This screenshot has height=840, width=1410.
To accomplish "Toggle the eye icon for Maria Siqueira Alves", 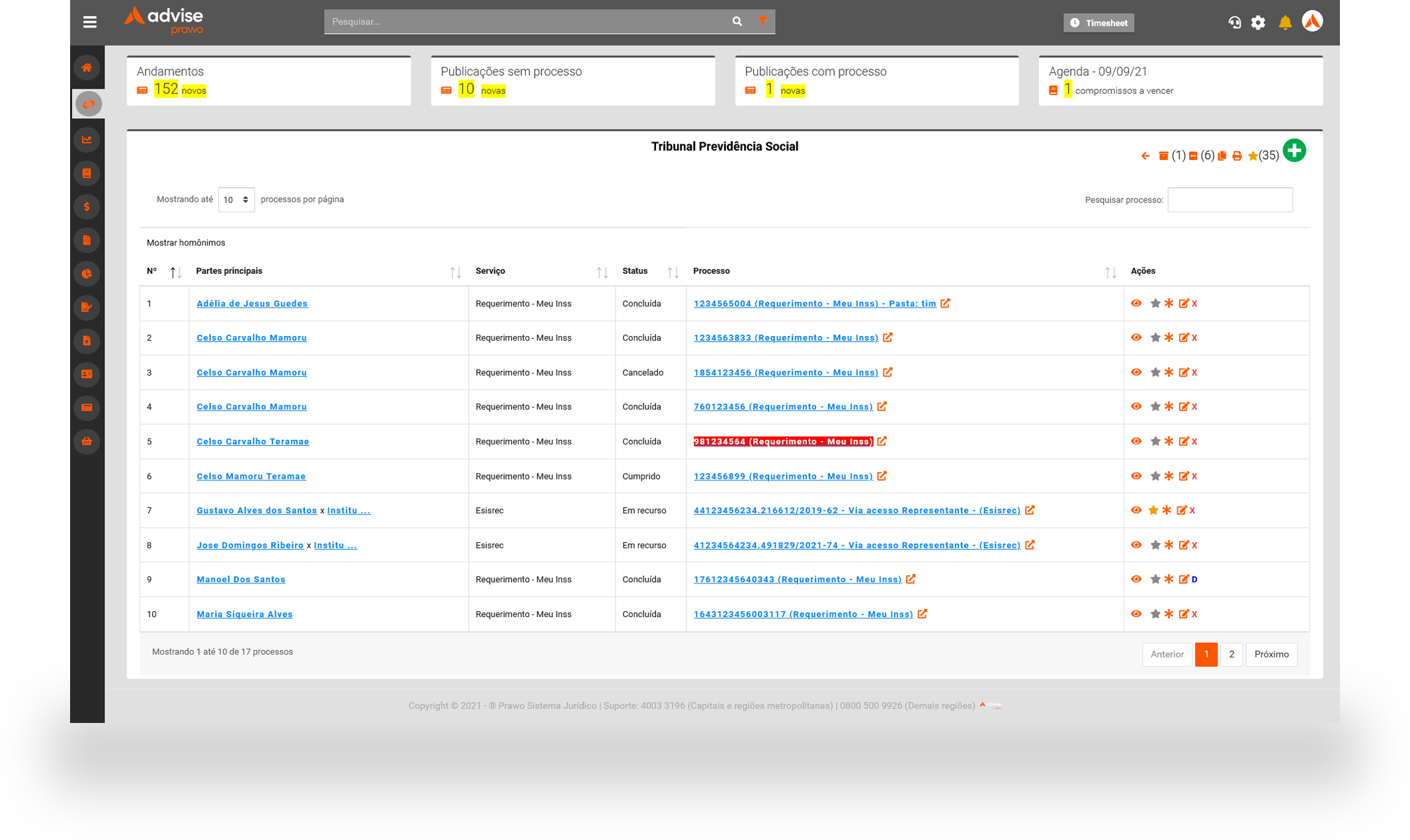I will pyautogui.click(x=1136, y=614).
